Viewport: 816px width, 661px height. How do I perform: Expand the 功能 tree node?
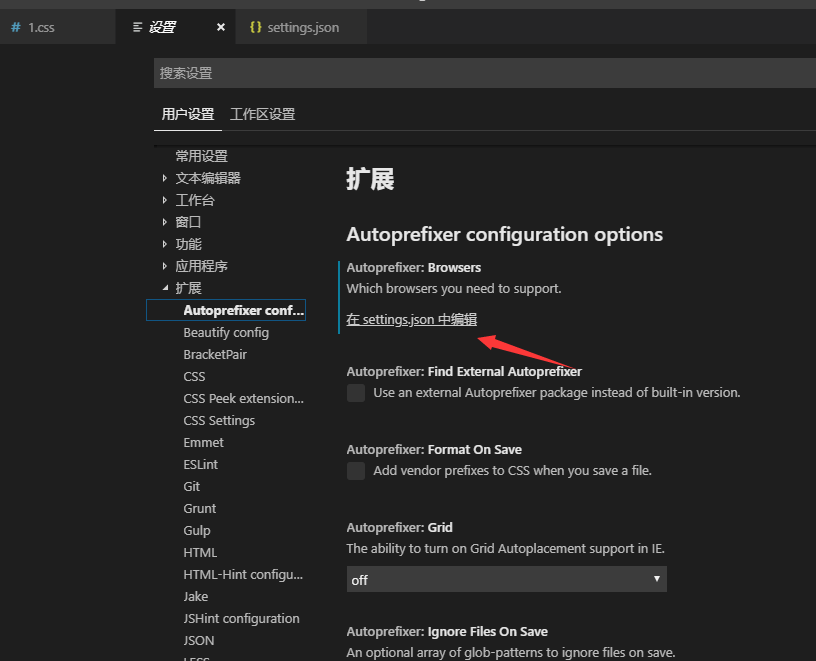[164, 244]
